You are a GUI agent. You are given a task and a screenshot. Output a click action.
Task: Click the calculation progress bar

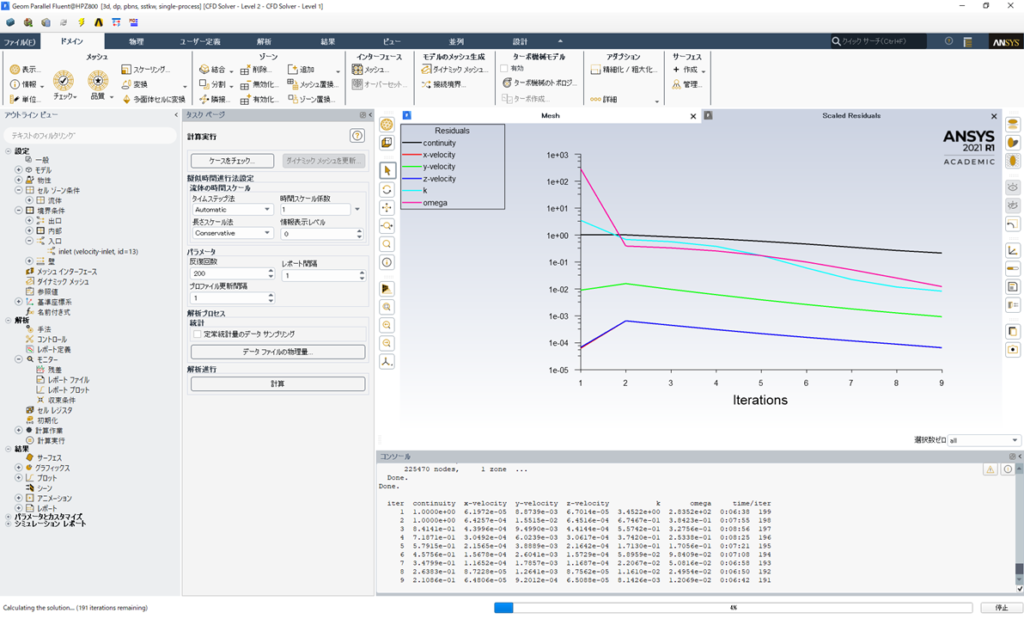[x=733, y=608]
